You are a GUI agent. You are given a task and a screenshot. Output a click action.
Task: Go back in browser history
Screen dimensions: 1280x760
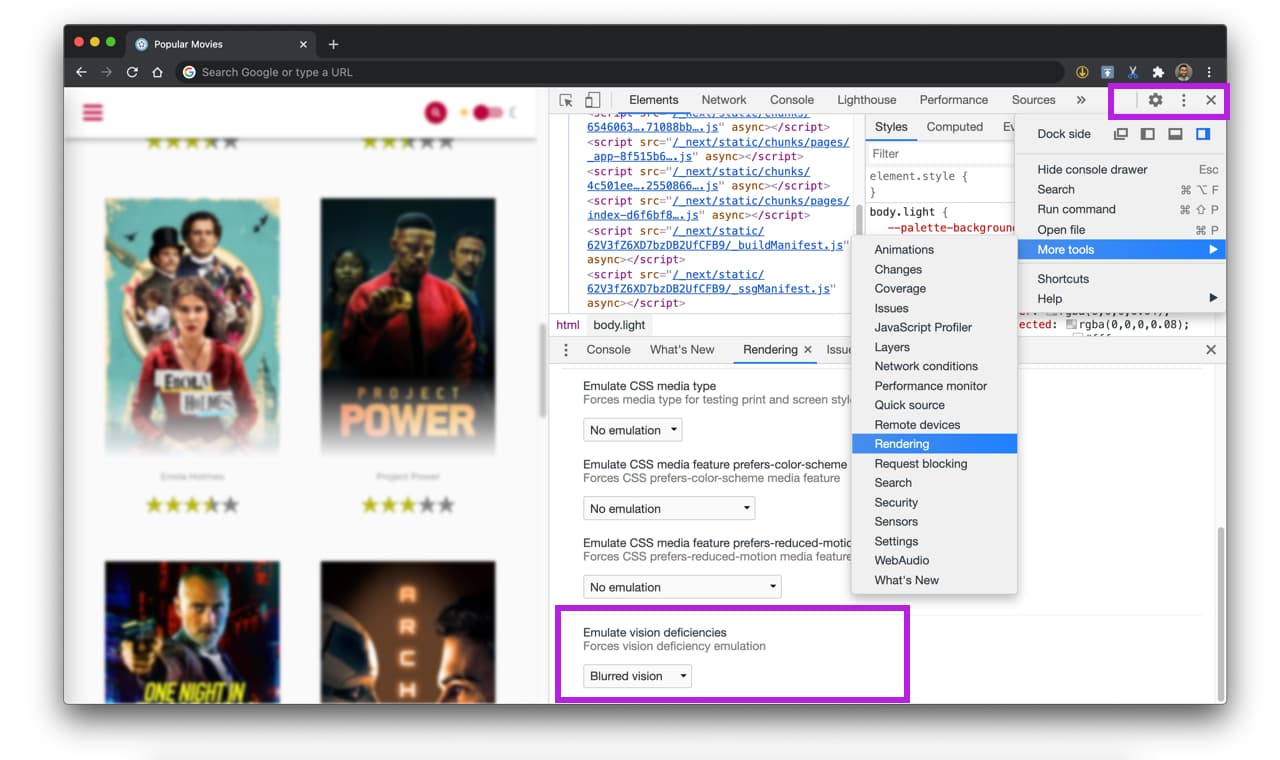tap(81, 72)
